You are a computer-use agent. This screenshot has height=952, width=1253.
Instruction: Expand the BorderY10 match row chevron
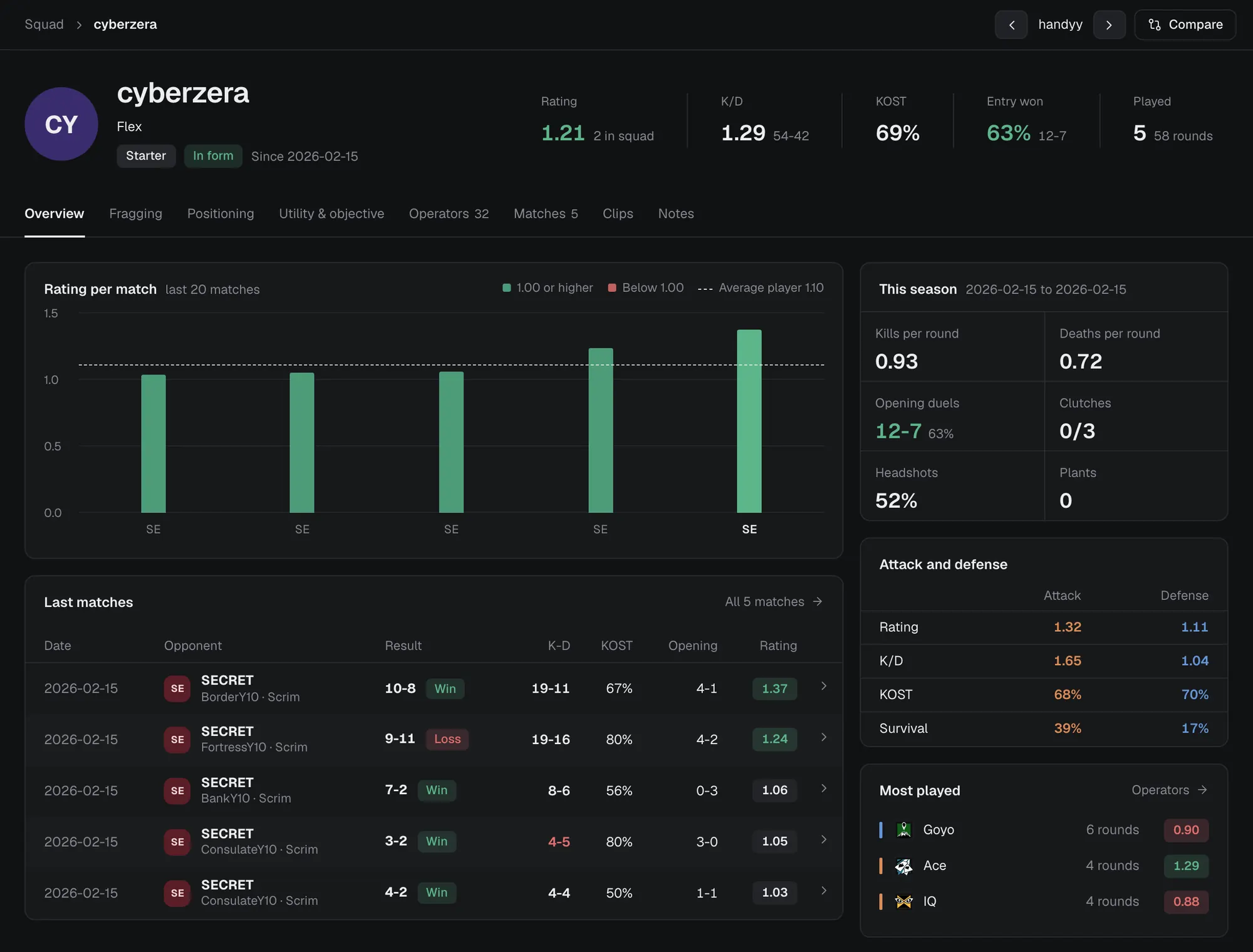pyautogui.click(x=824, y=686)
